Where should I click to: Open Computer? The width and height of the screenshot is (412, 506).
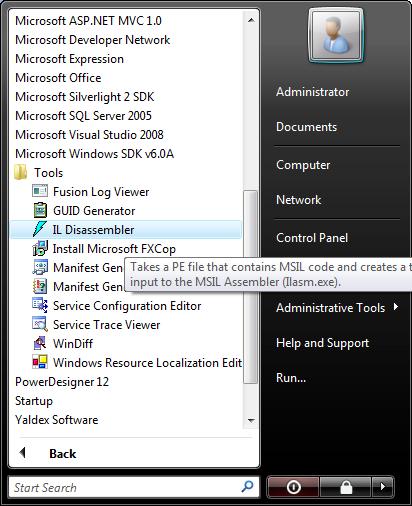303,165
